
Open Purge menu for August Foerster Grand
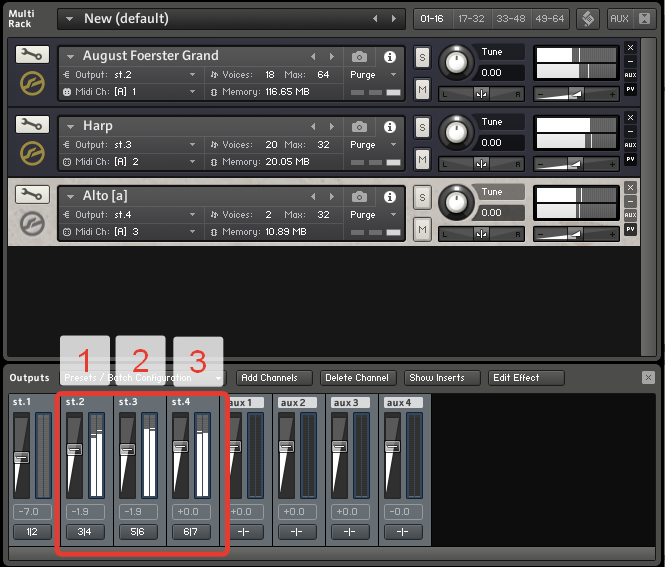point(373,75)
